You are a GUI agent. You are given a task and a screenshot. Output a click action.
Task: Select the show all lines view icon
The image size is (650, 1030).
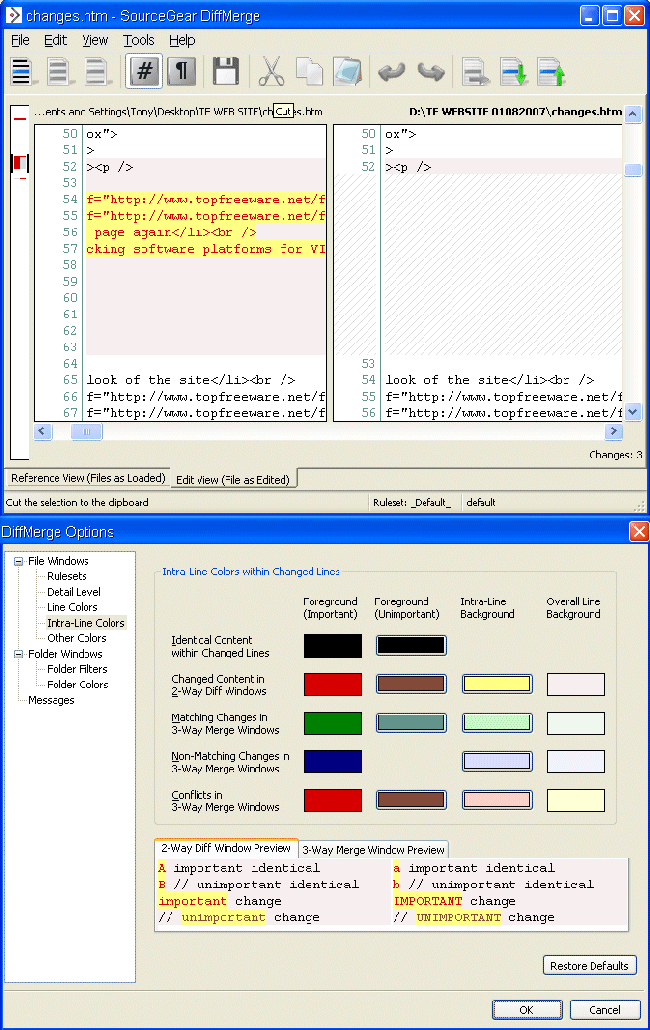[22, 72]
